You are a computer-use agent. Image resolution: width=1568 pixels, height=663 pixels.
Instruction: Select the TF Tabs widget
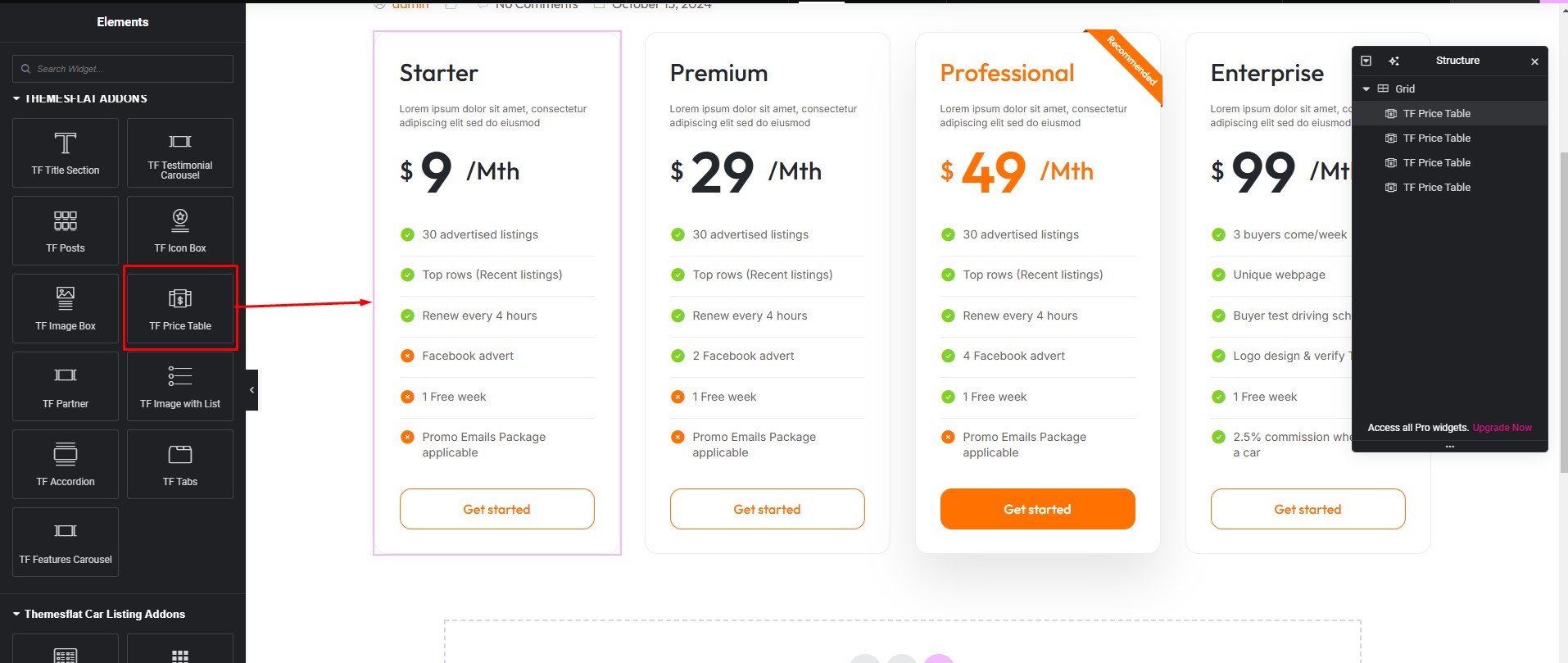point(180,464)
